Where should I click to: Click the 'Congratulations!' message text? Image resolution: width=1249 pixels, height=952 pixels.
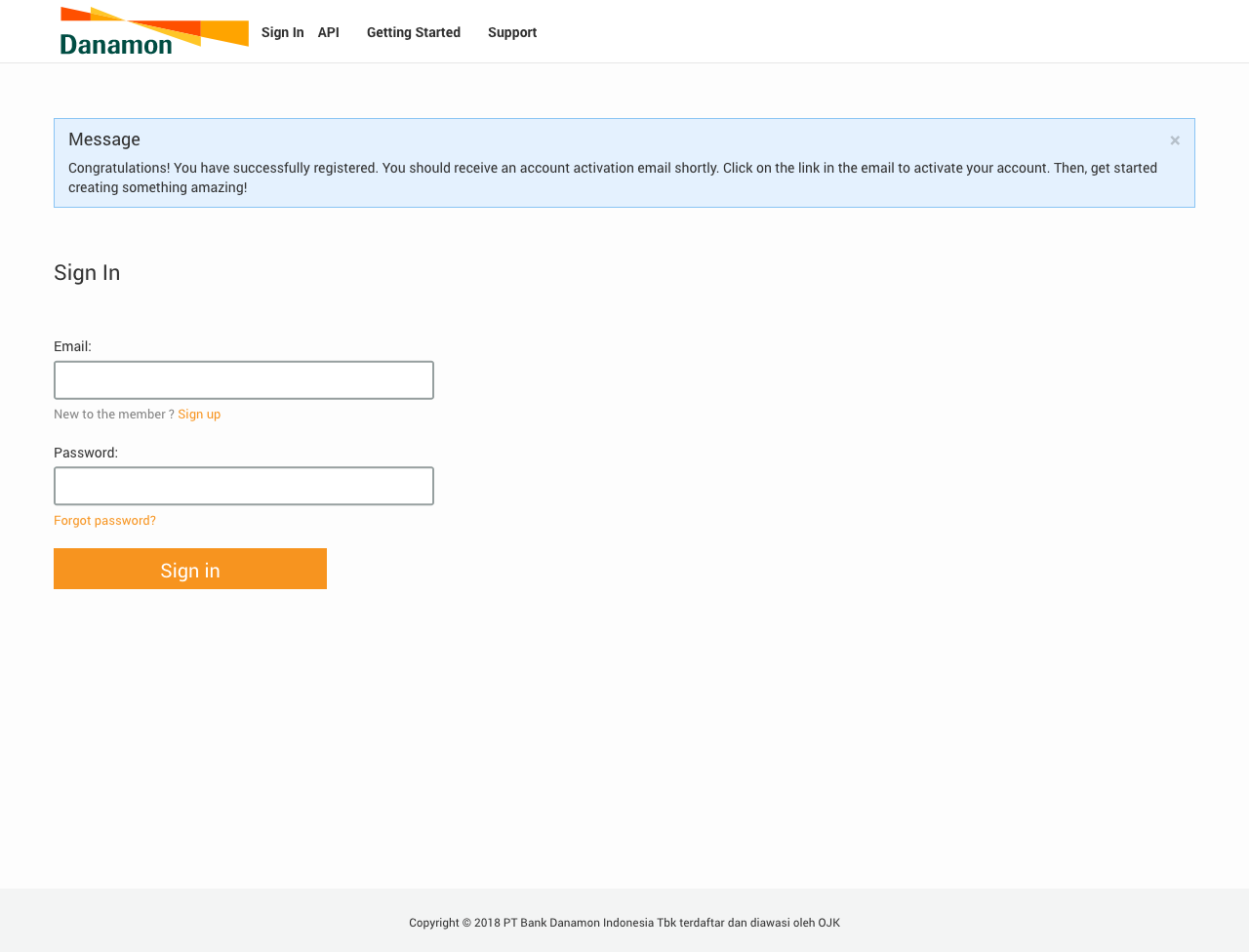613,178
